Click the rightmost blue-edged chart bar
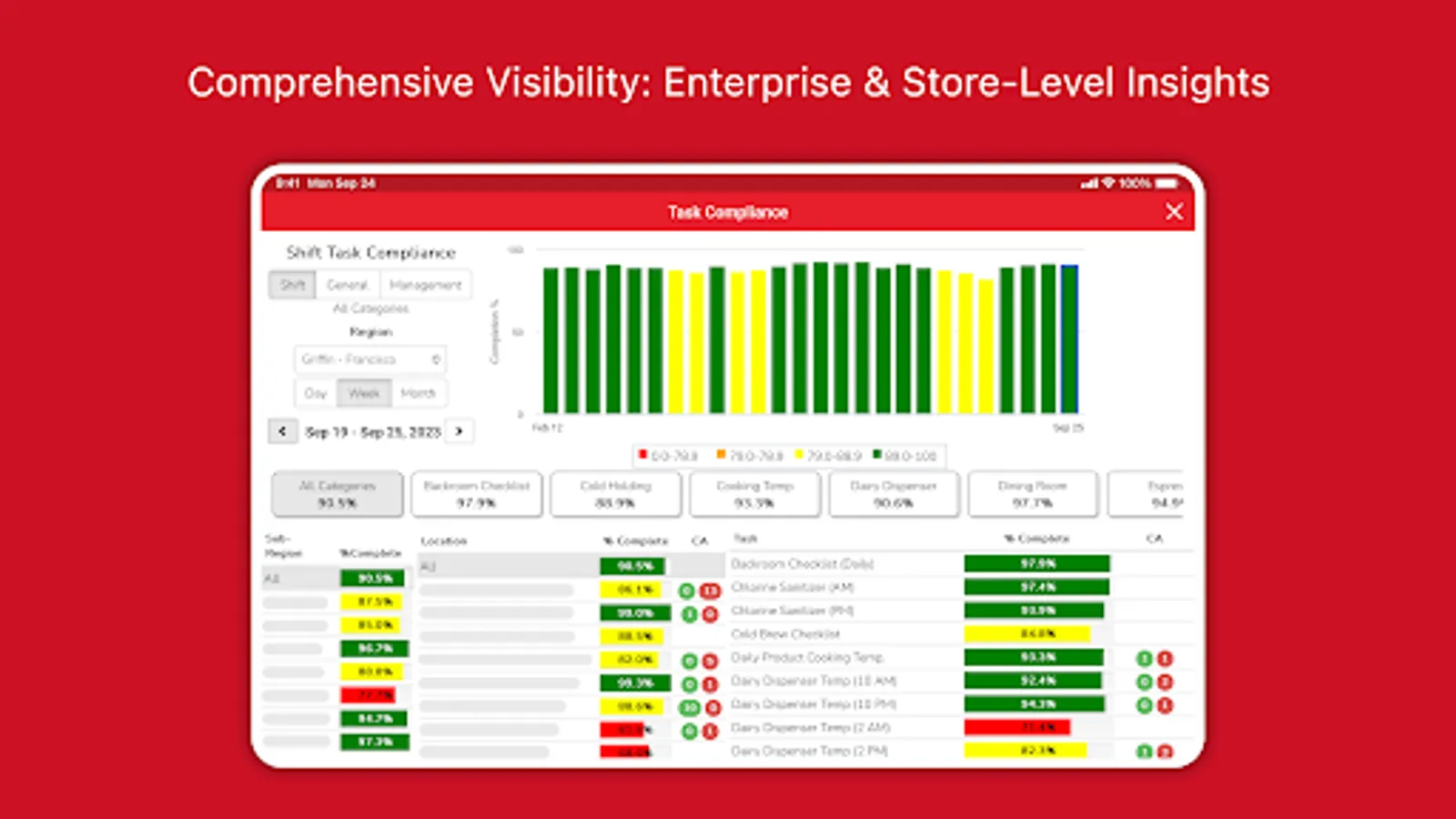 pyautogui.click(x=1070, y=339)
